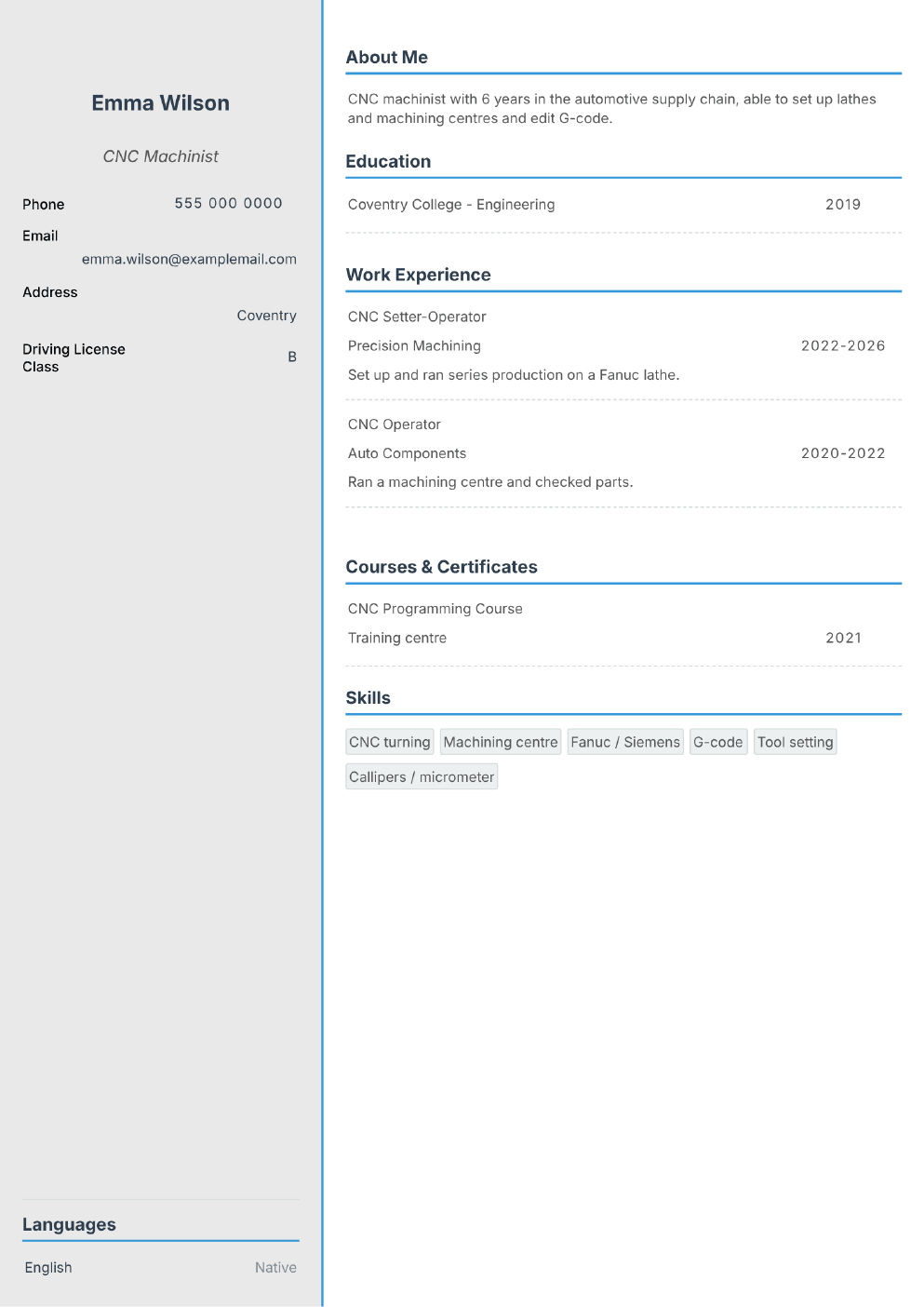Click the About Me heading

(386, 57)
